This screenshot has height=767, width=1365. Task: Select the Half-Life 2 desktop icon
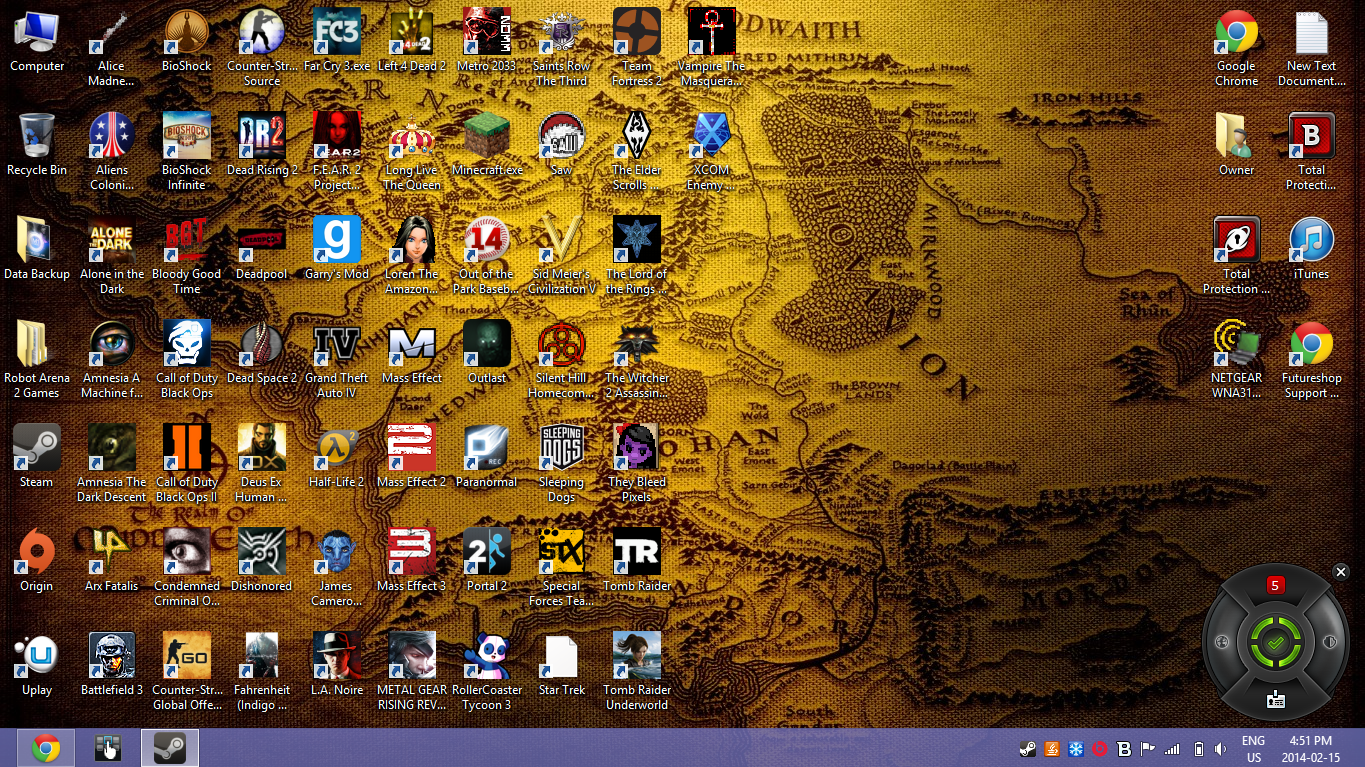pos(337,456)
